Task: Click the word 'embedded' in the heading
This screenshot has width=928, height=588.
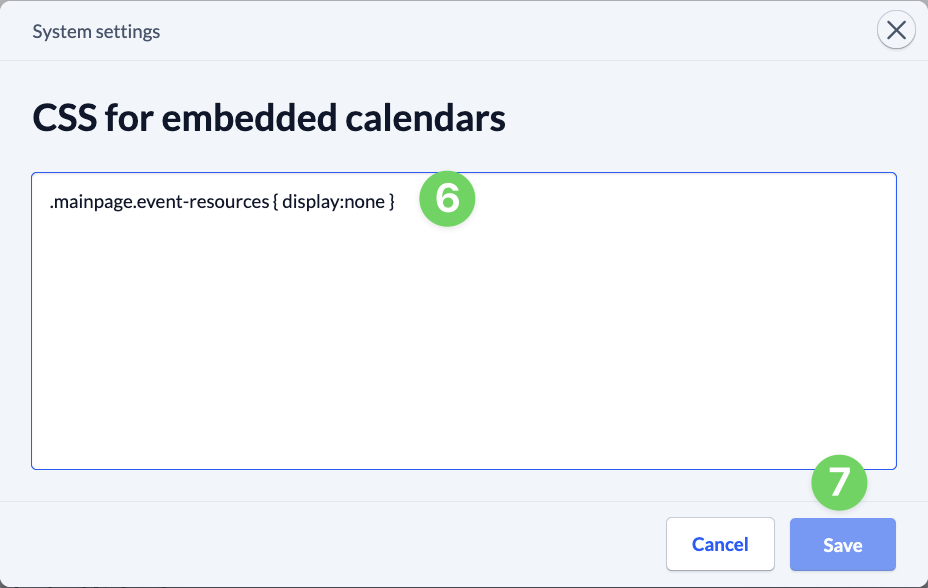Action: [249, 118]
